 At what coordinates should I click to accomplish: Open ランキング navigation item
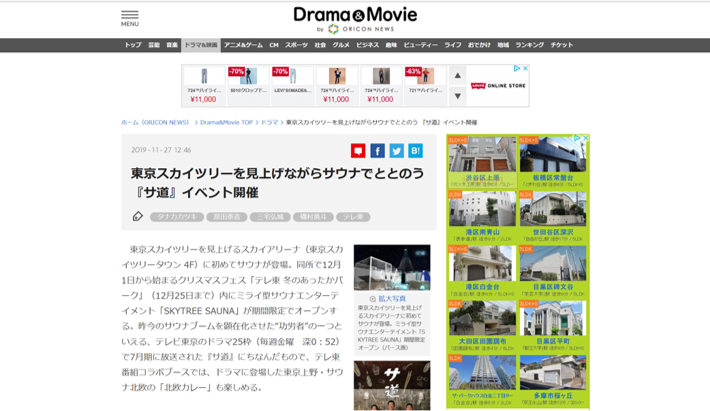coord(529,45)
